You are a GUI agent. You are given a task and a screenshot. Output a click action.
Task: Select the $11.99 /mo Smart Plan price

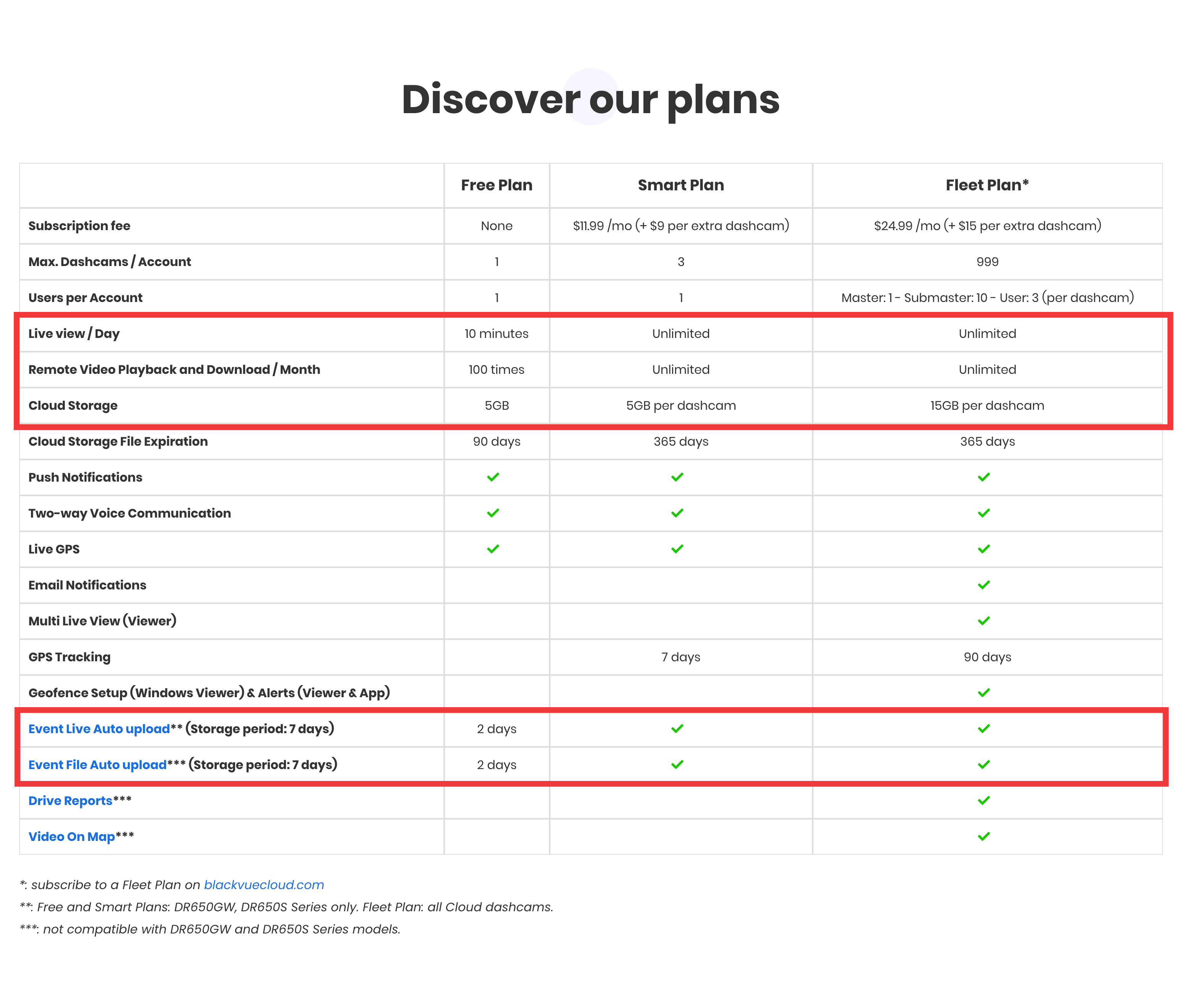pos(680,226)
